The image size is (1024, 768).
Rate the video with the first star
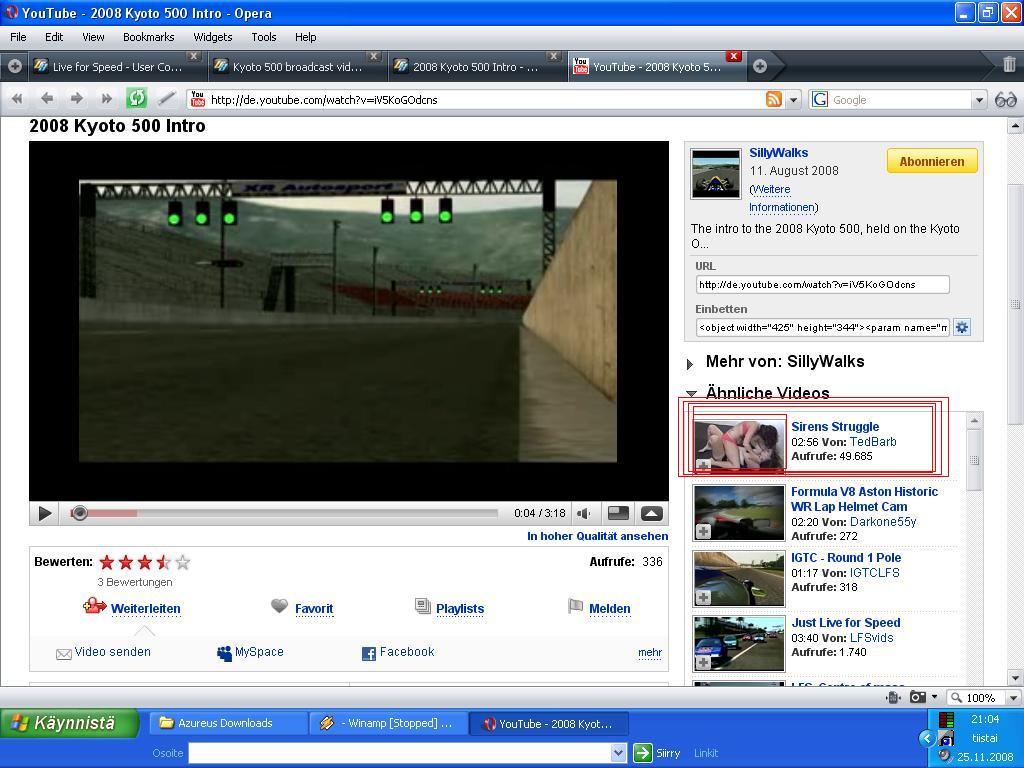pos(107,562)
